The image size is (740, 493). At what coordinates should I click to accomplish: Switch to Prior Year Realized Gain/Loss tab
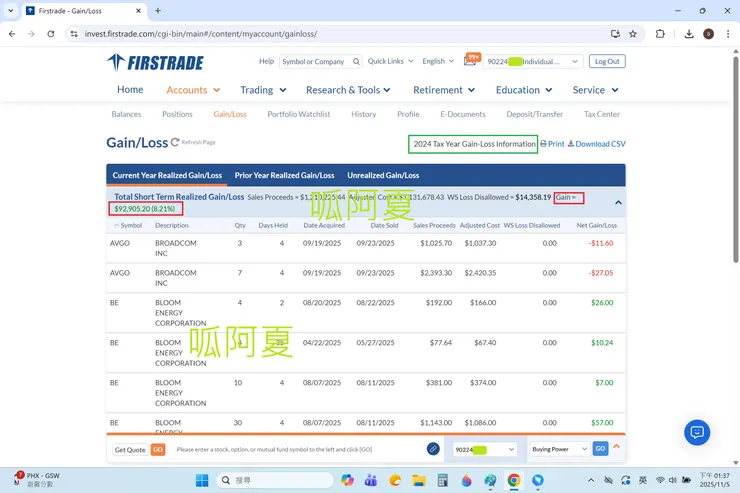(x=285, y=175)
